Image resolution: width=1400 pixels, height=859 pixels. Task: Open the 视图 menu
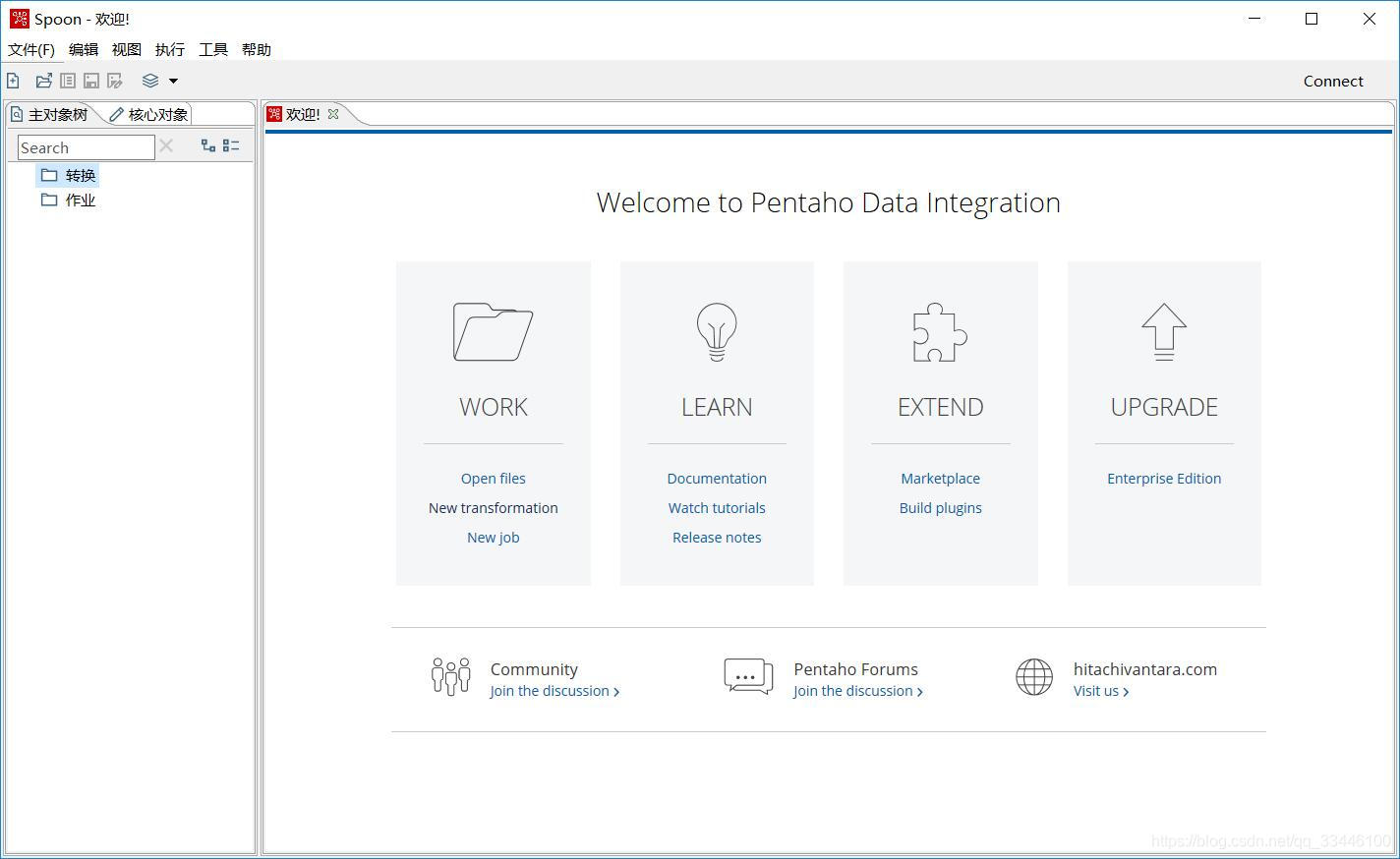pyautogui.click(x=127, y=49)
